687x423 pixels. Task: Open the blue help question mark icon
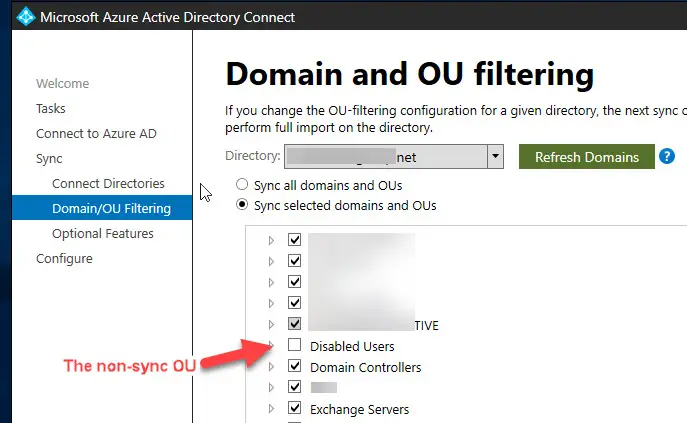[x=667, y=156]
